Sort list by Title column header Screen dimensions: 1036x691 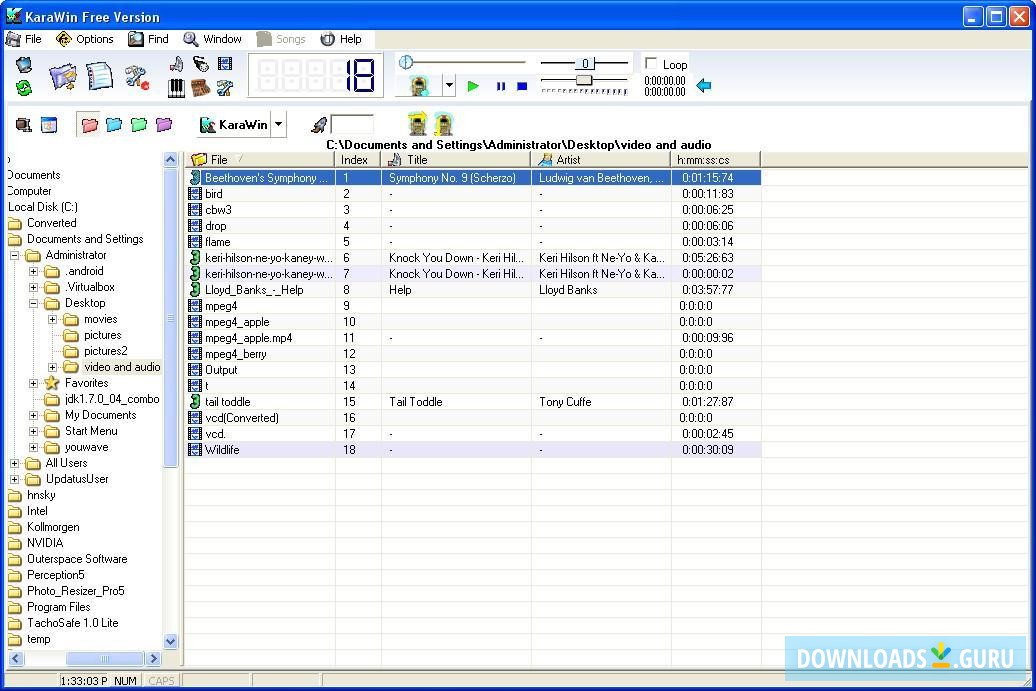456,160
